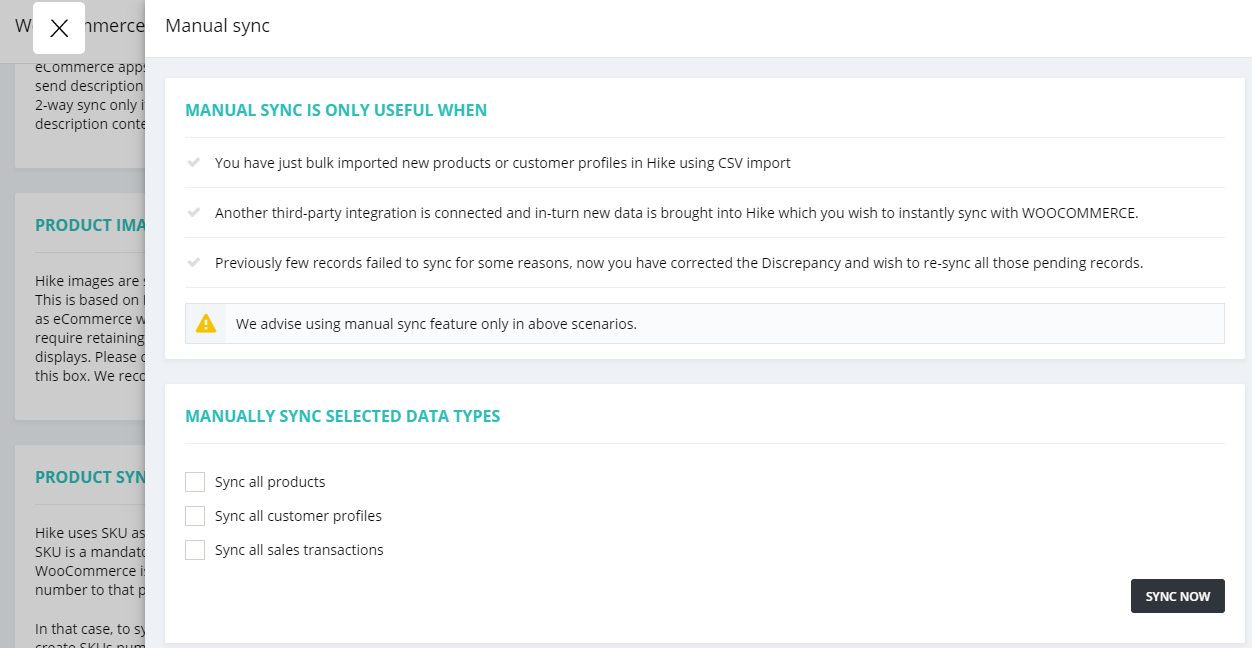This screenshot has width=1252, height=648.
Task: Click the Manual sync panel title
Action: [x=218, y=26]
